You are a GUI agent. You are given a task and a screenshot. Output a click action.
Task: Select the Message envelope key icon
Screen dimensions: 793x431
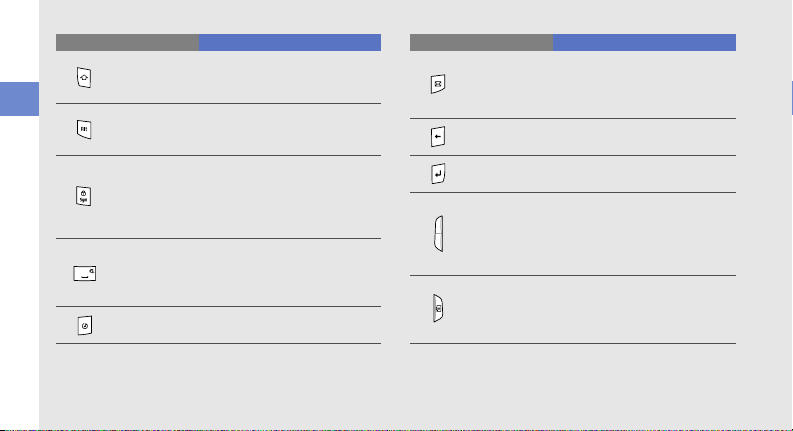pos(438,84)
